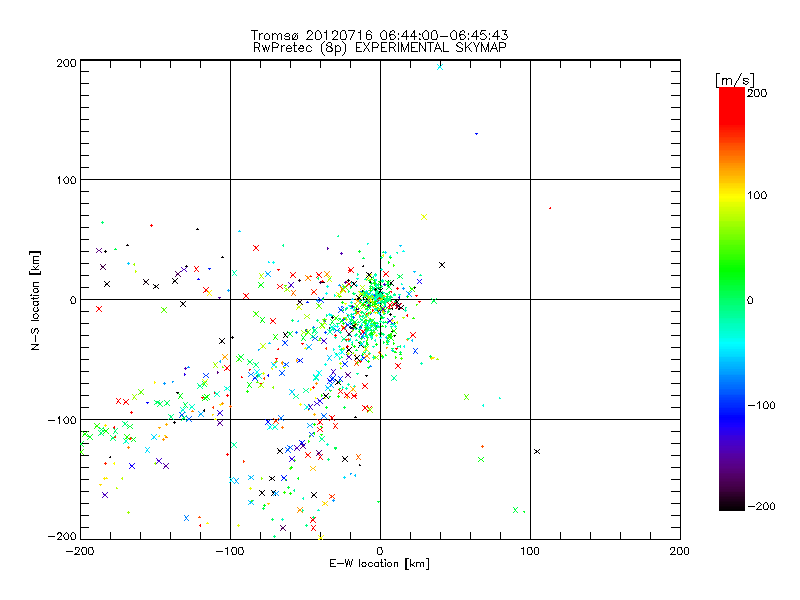Select the isolated blue dot near N-S 140 km
This screenshot has height=600, width=800.
[x=477, y=134]
